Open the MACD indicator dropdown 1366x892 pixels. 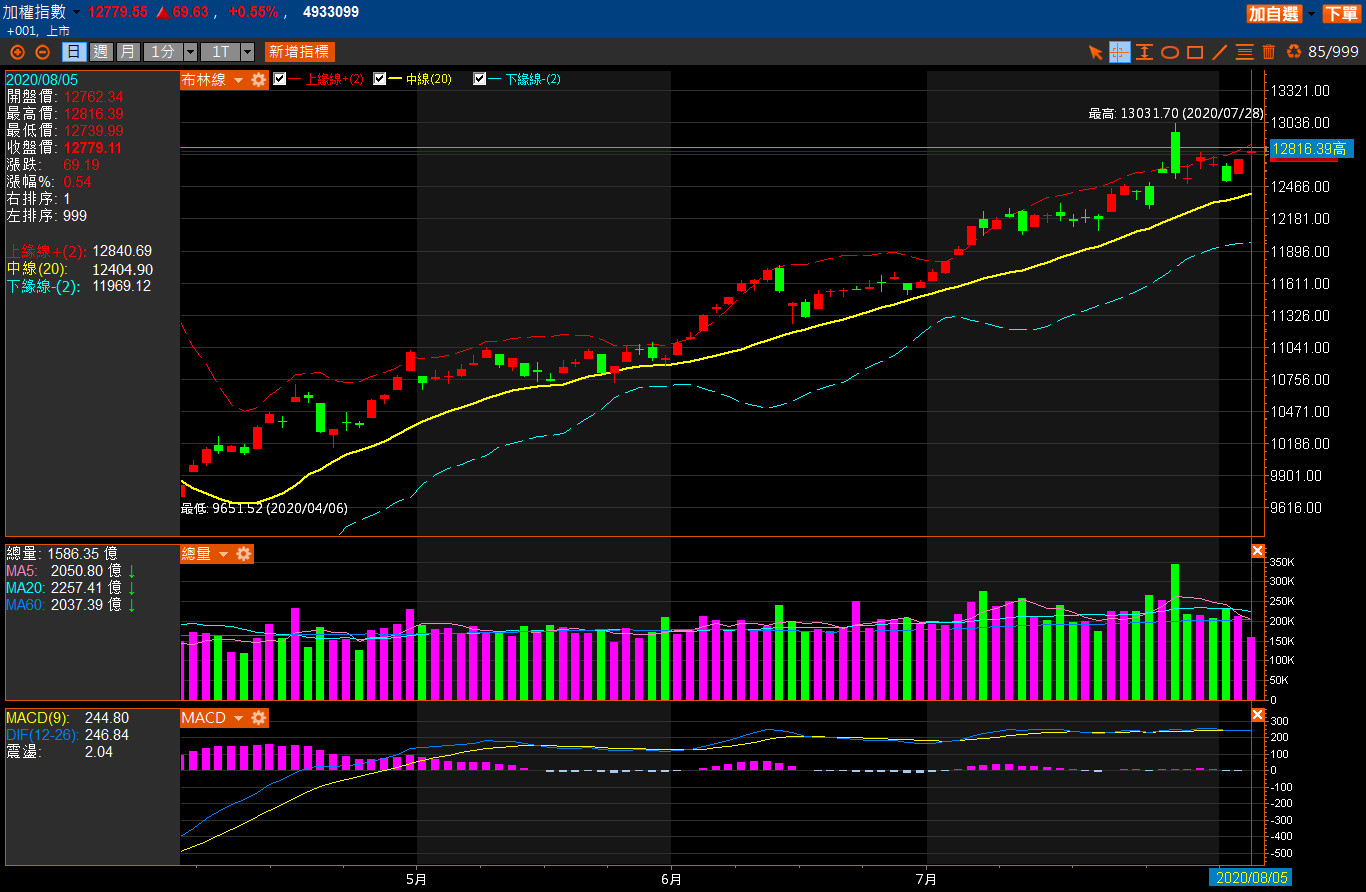238,718
